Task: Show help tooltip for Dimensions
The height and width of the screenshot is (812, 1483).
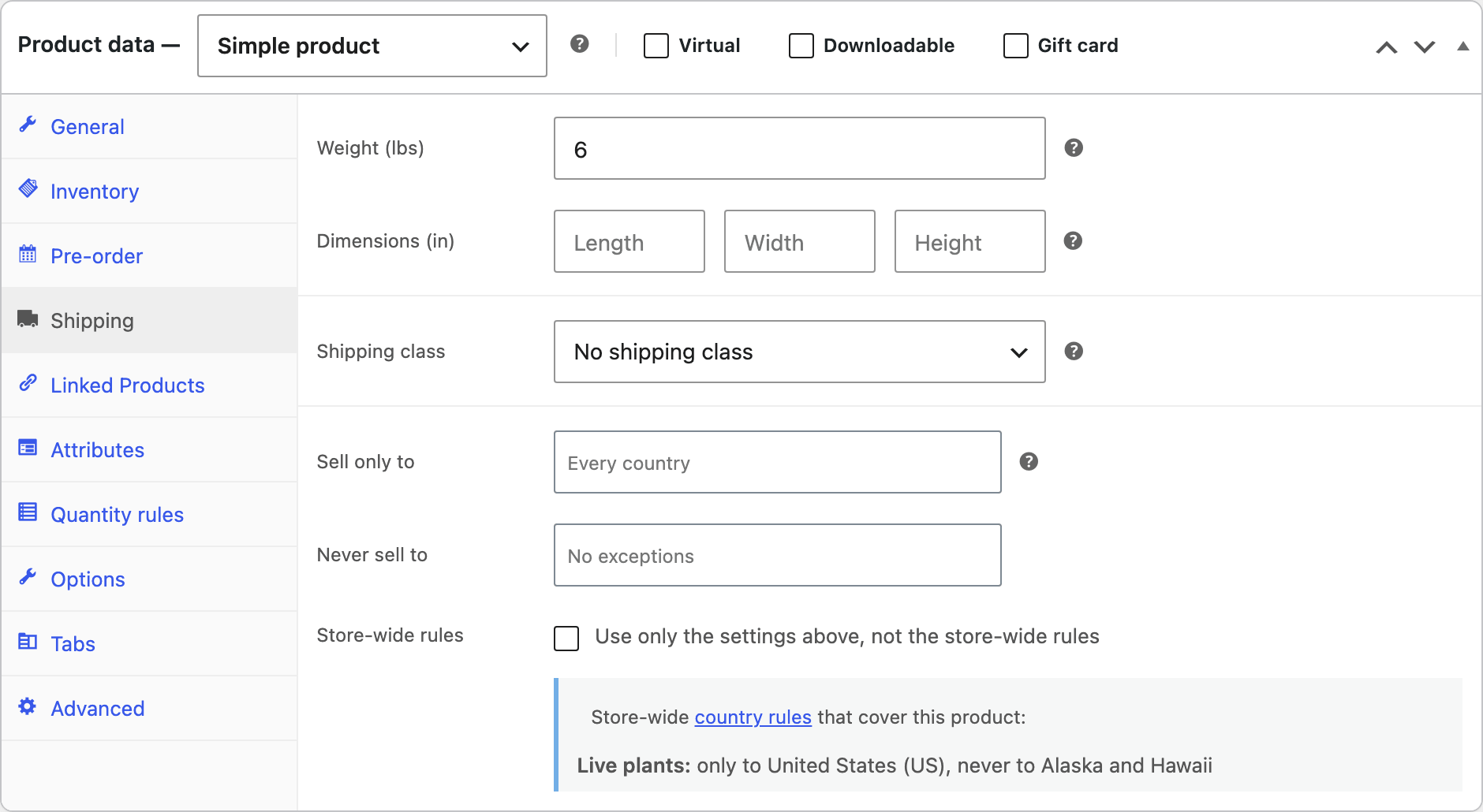Action: point(1074,241)
